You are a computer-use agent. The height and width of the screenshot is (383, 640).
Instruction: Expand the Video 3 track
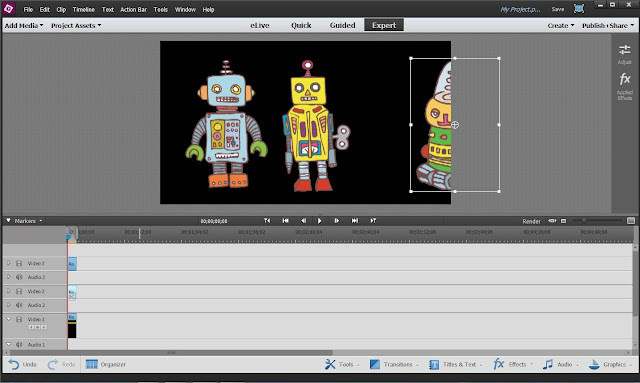click(9, 263)
